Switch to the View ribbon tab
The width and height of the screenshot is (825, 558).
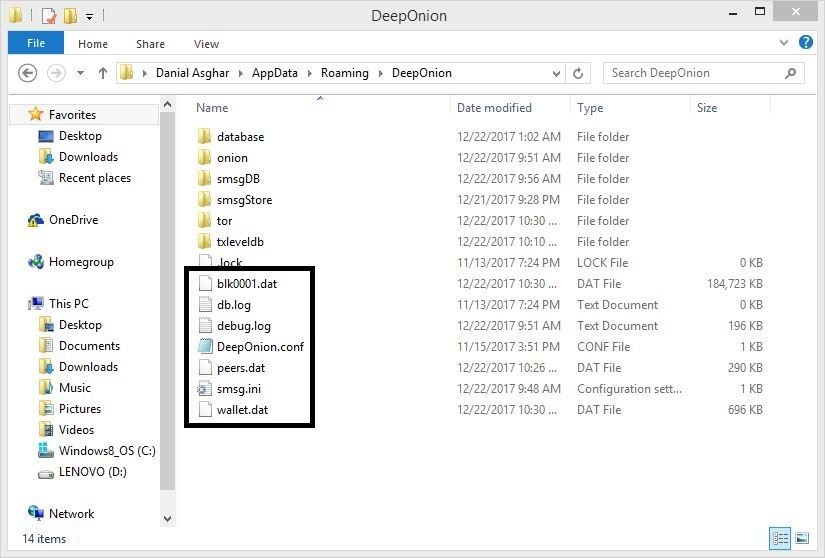[206, 44]
